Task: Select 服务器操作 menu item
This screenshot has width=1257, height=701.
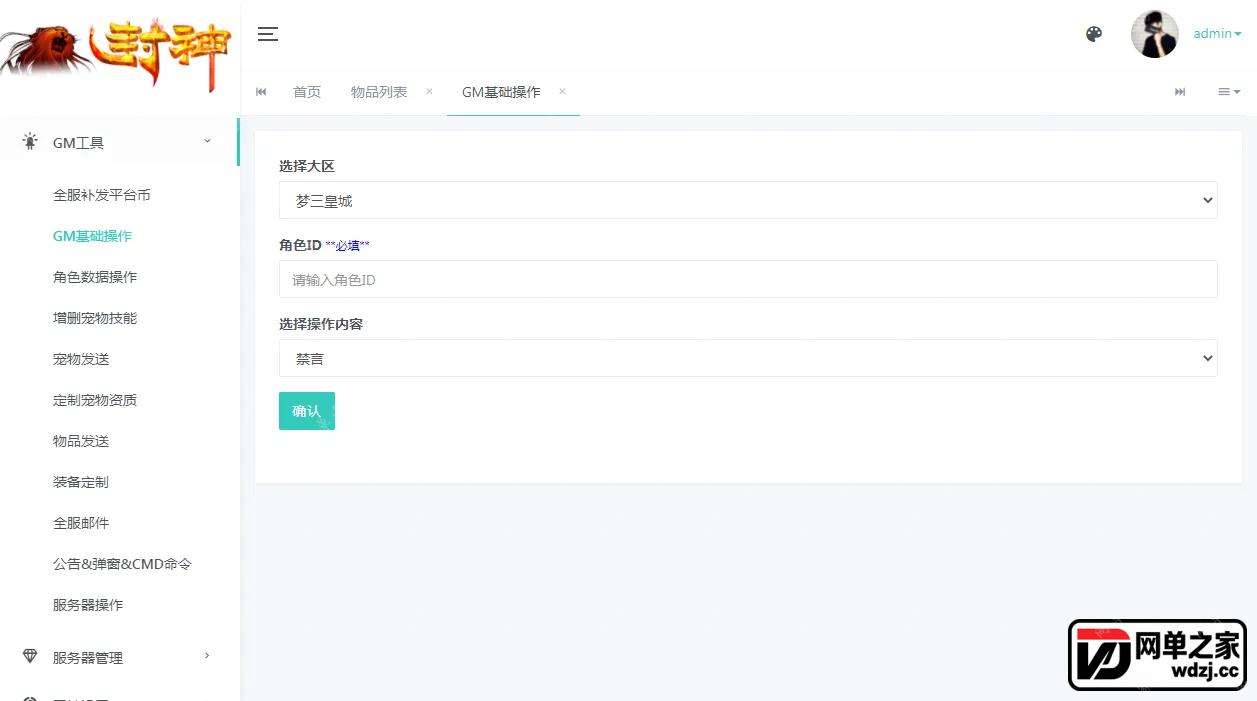Action: (88, 605)
